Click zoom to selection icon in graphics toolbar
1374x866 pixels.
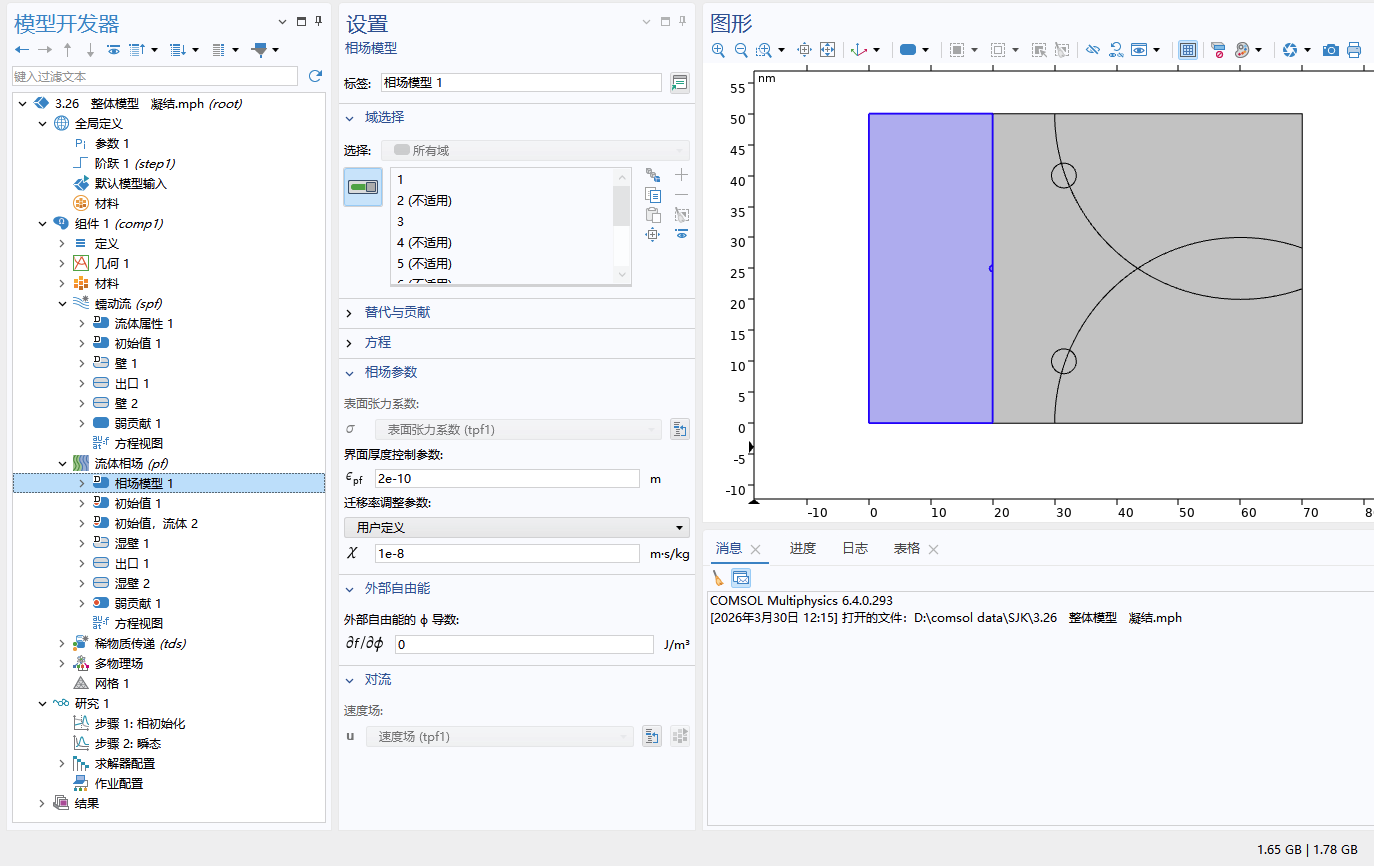coord(804,49)
